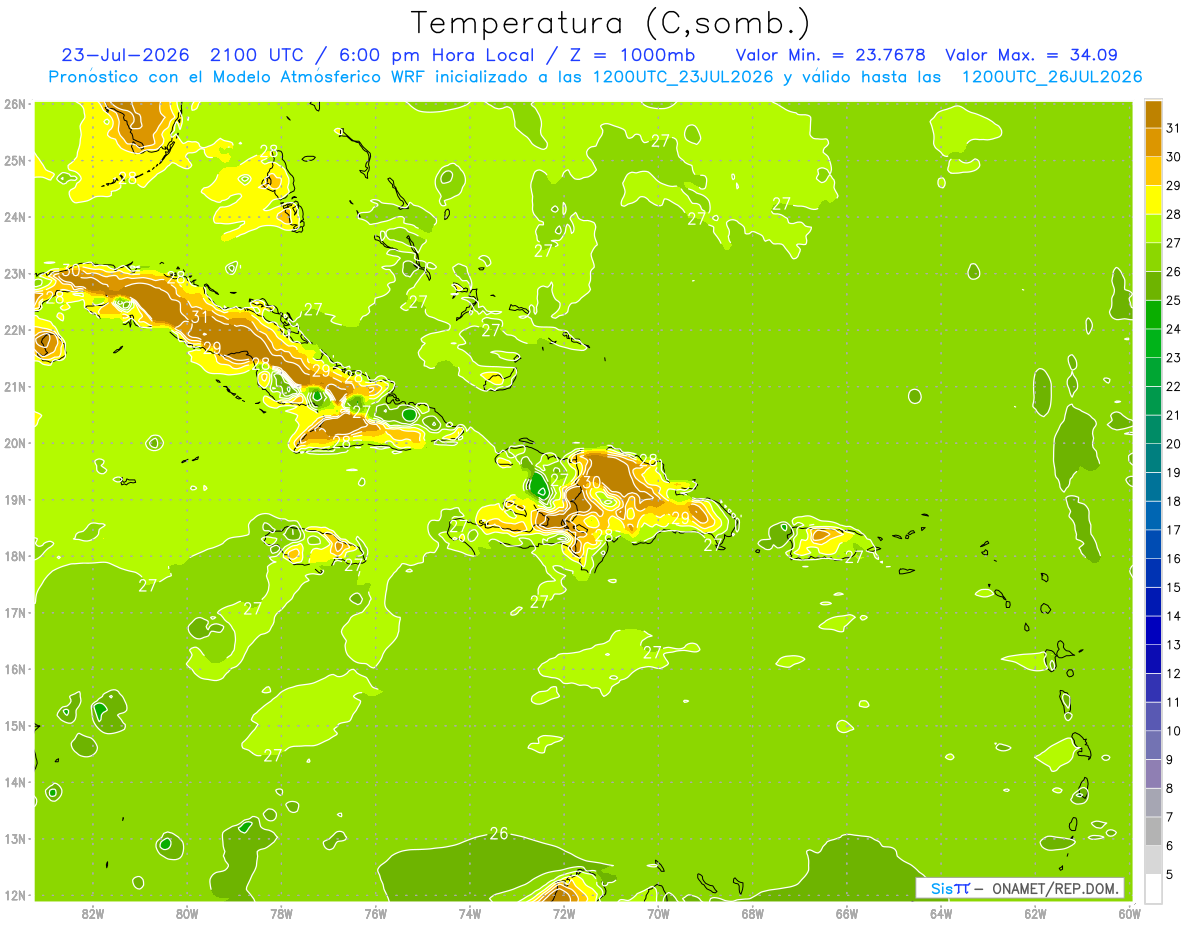This screenshot has width=1200, height=927.
Task: Click the '82W' longitude axis label
Action: click(x=93, y=913)
